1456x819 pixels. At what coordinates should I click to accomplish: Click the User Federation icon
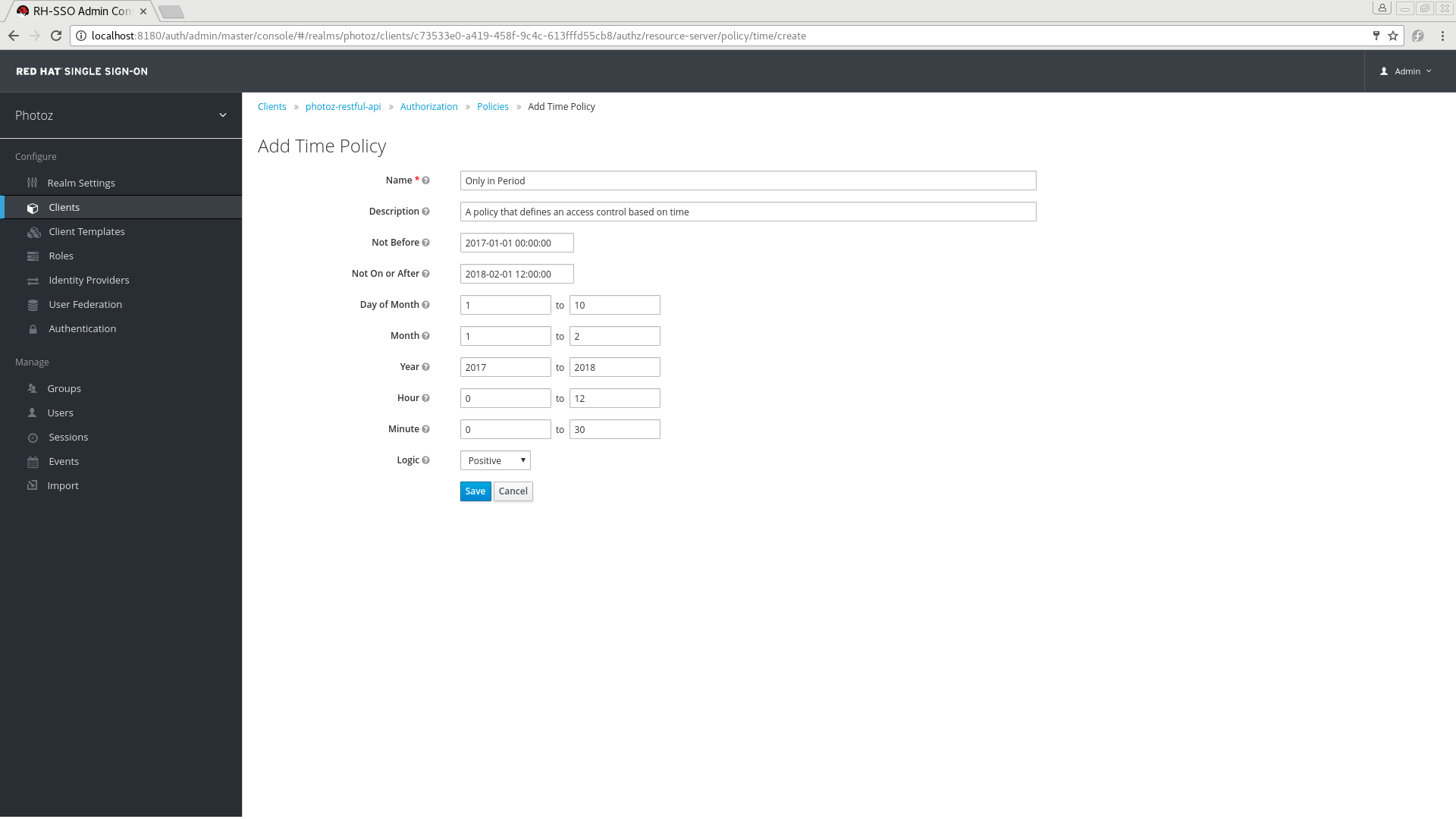(x=33, y=304)
